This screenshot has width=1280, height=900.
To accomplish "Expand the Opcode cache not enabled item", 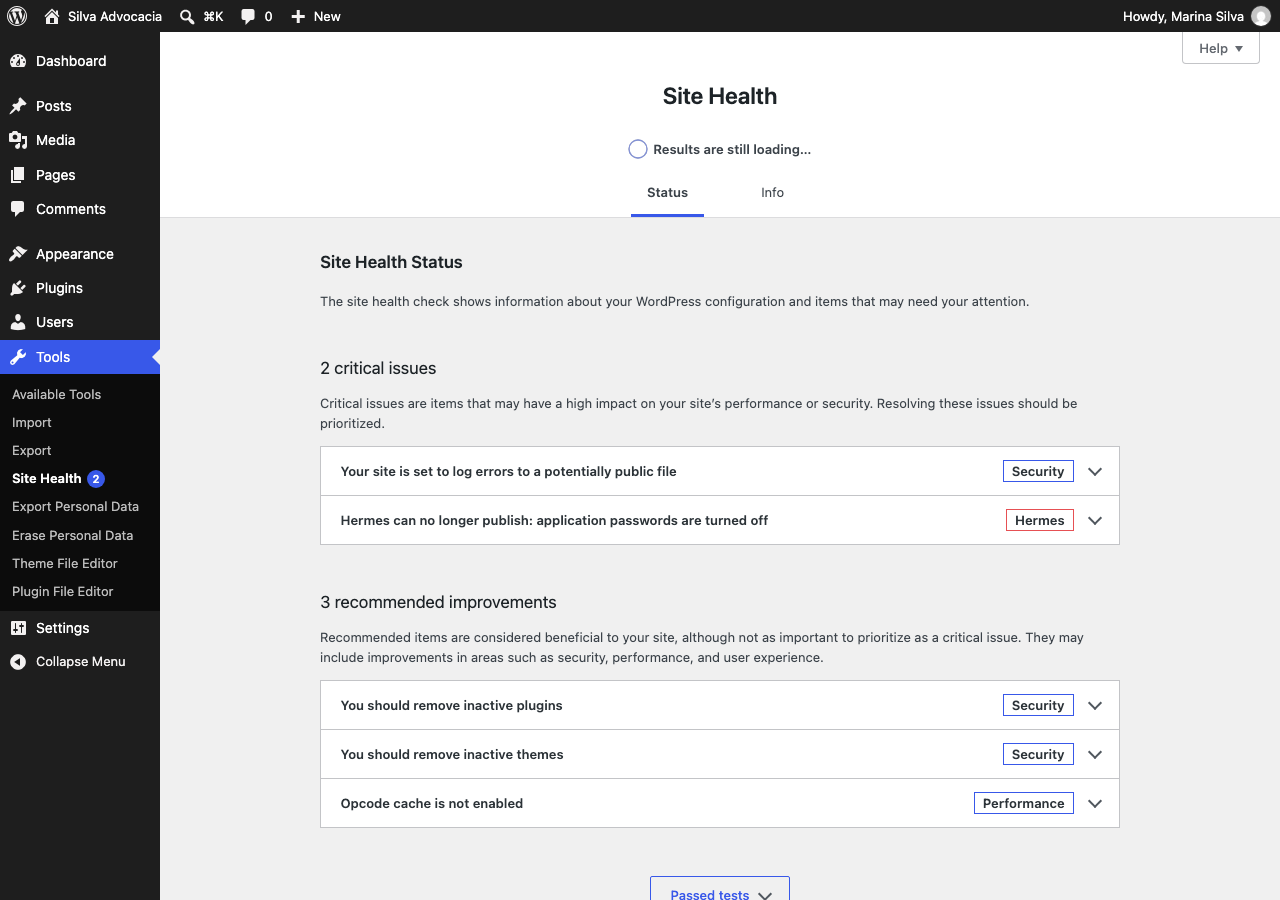I will (x=720, y=803).
